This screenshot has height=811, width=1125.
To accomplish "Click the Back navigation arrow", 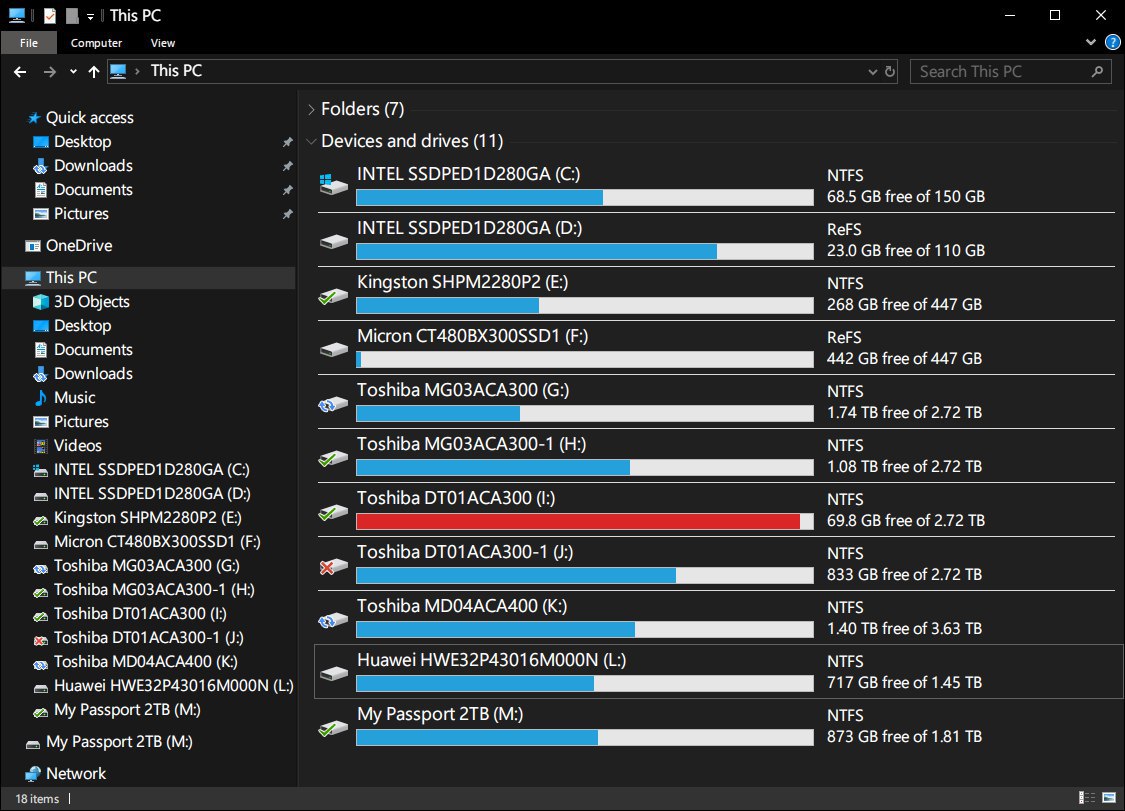I will [20, 72].
